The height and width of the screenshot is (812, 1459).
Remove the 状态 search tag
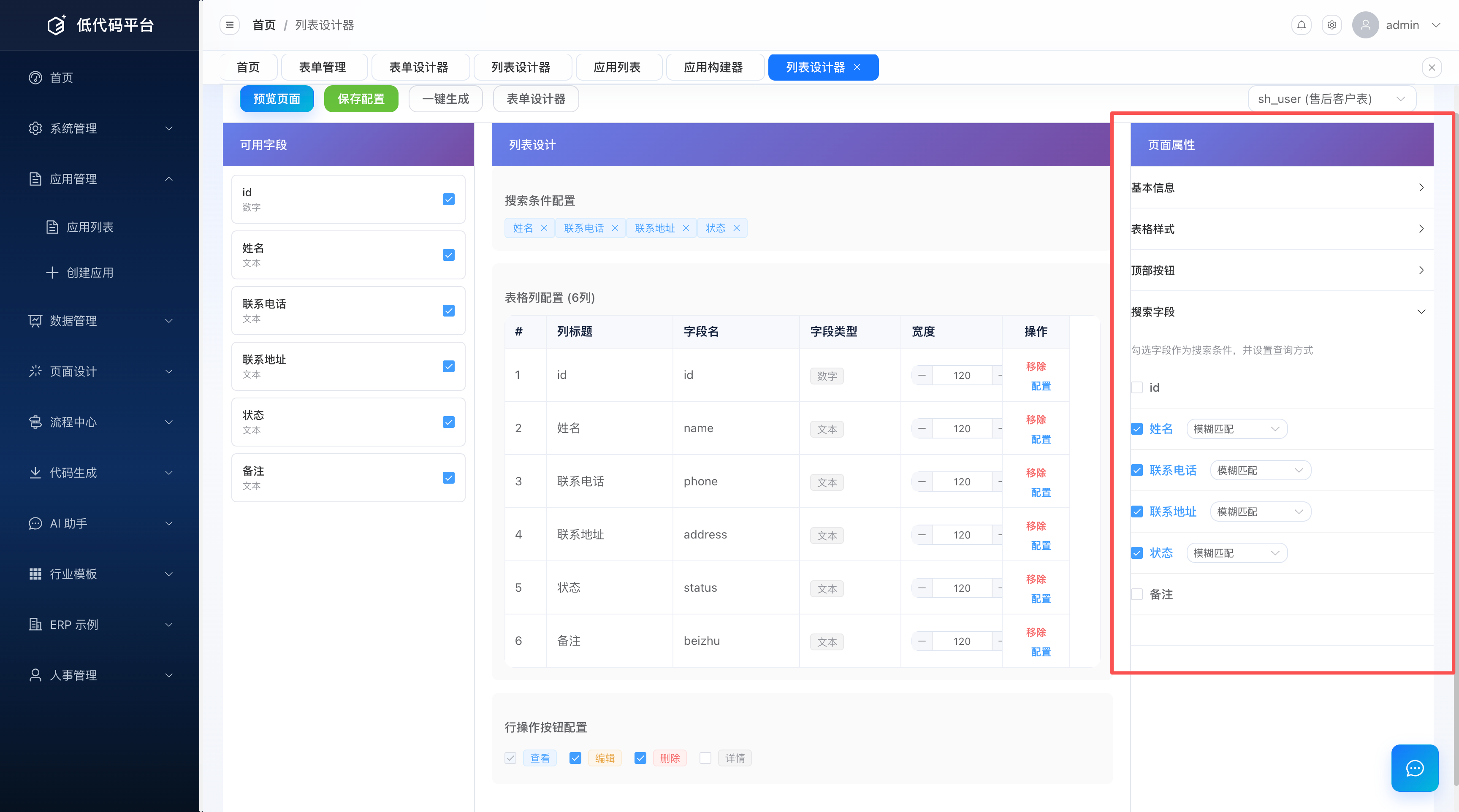(x=736, y=227)
